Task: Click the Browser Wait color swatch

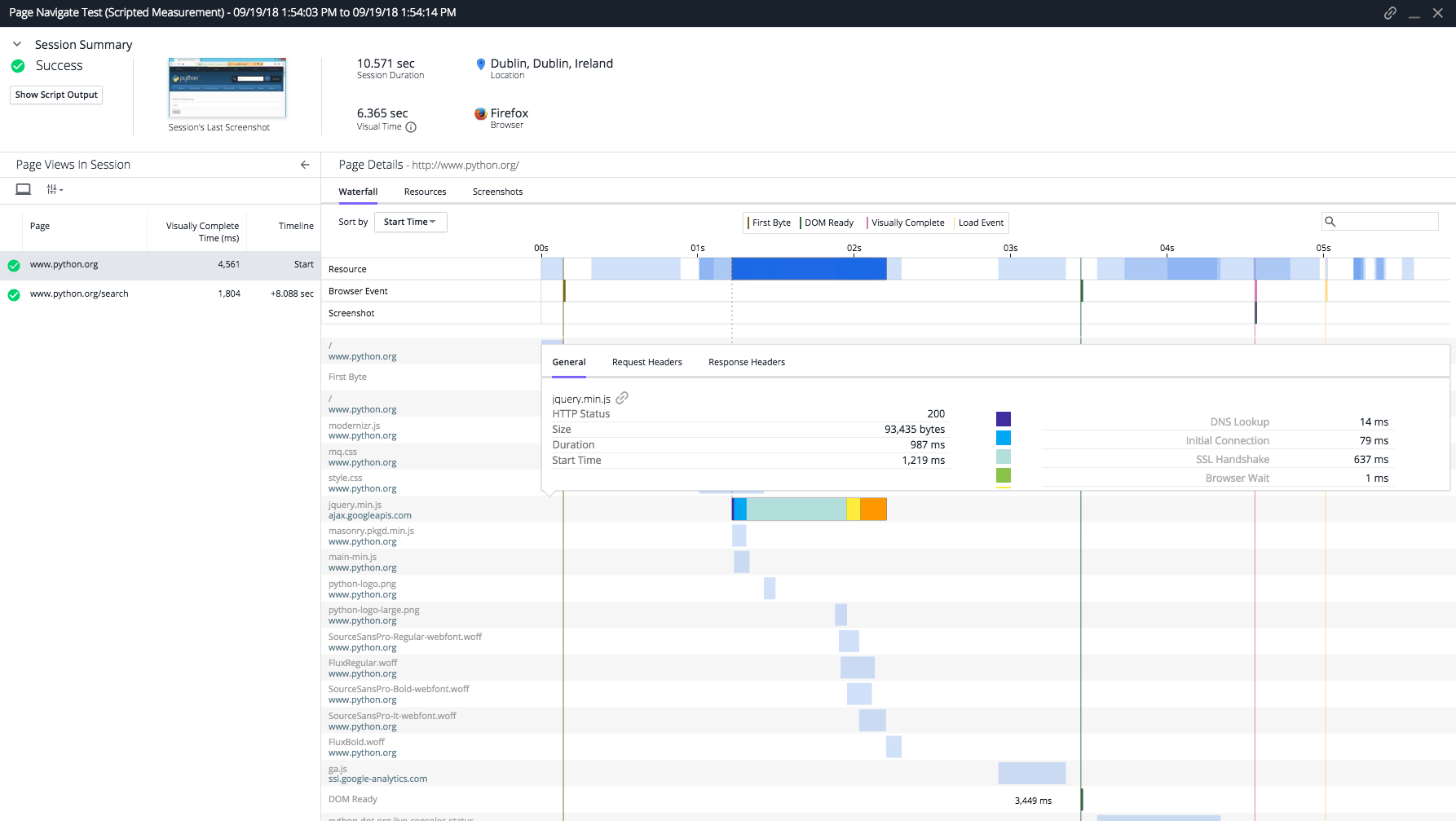Action: click(1004, 475)
